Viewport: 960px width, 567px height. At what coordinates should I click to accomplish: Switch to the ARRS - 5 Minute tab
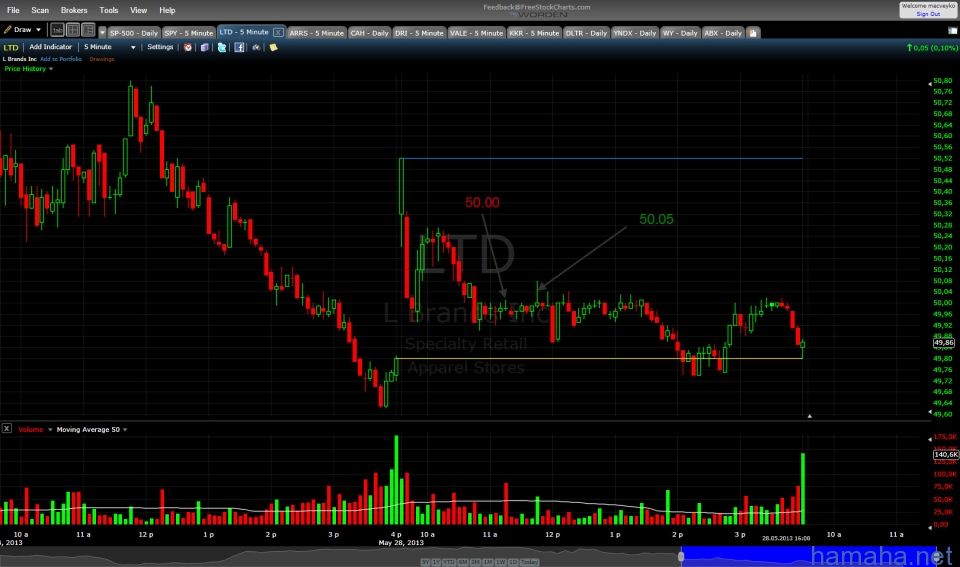(x=317, y=33)
